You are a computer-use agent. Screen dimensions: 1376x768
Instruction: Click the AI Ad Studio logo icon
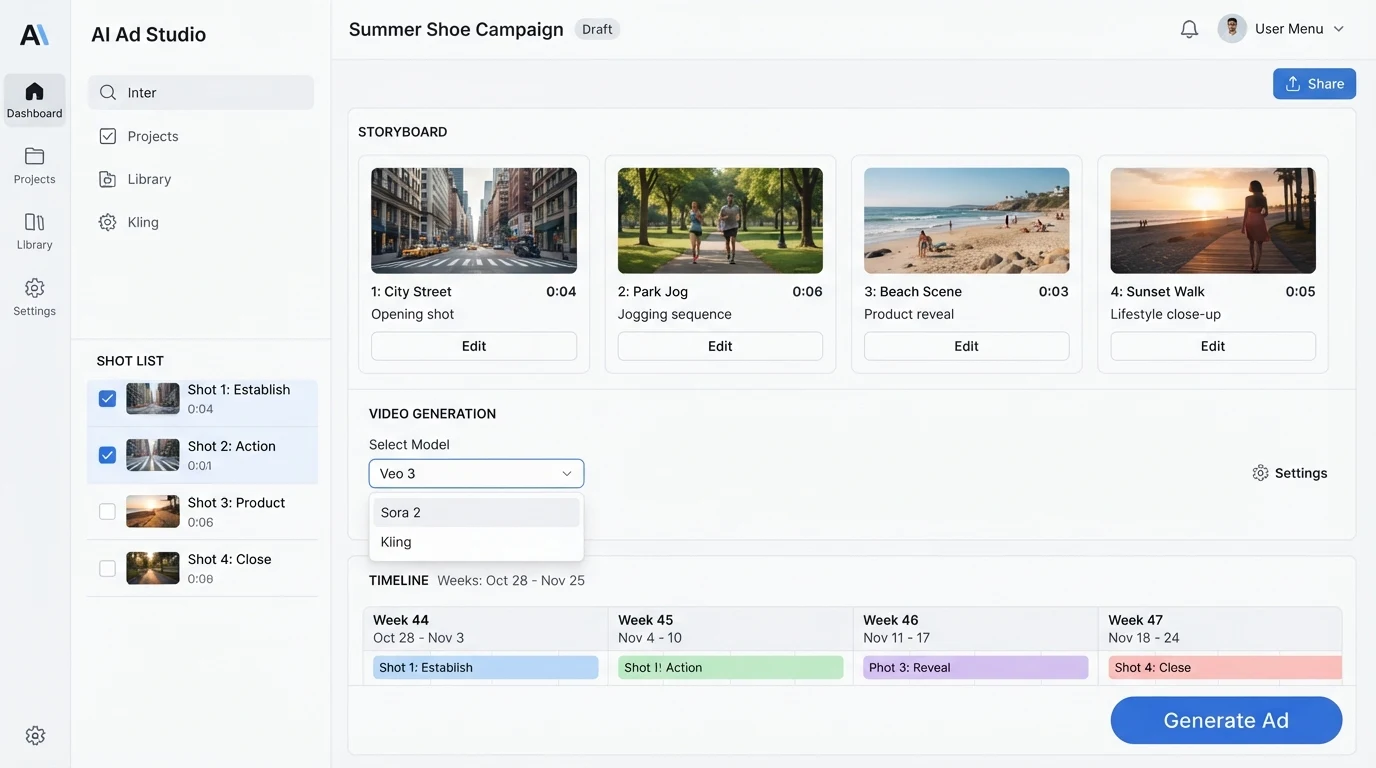click(x=34, y=34)
